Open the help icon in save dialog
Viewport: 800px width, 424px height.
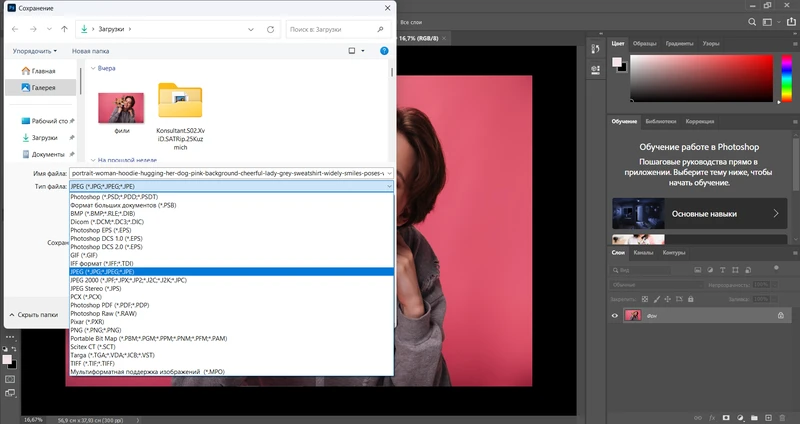(383, 50)
